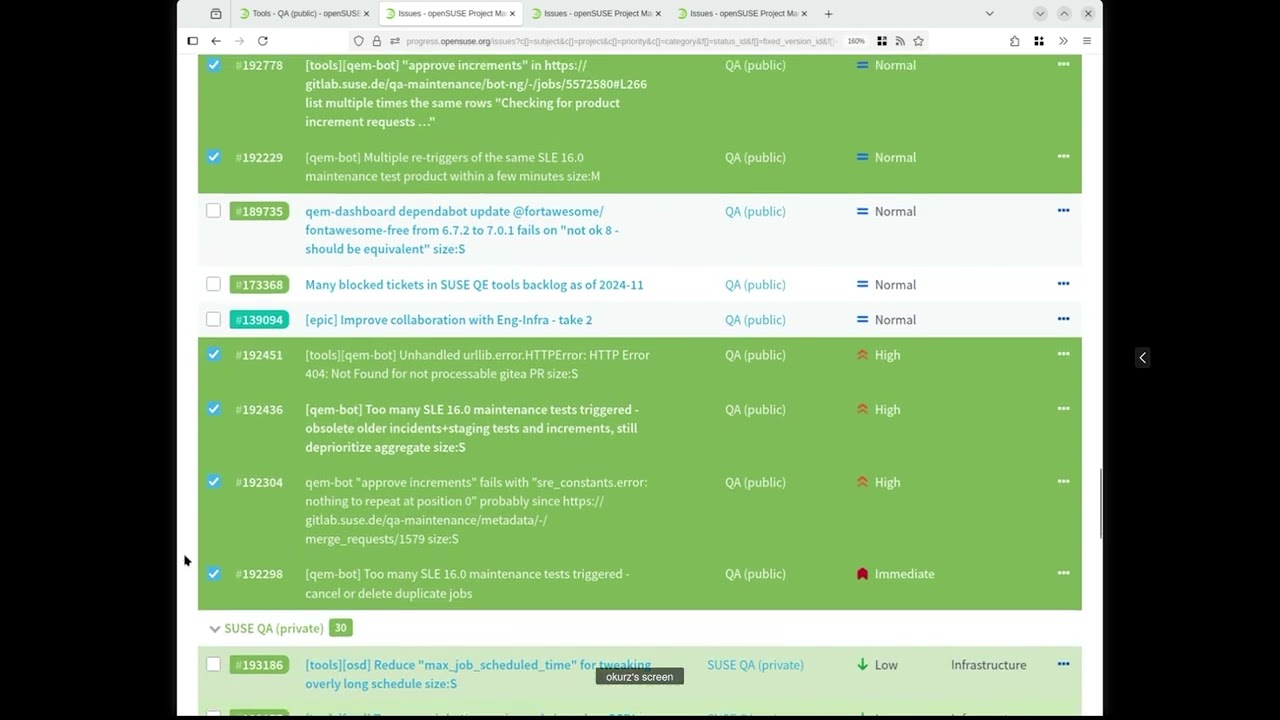Switch to Tools - QA (public) tab
Image resolution: width=1280 pixels, height=720 pixels.
(x=305, y=14)
